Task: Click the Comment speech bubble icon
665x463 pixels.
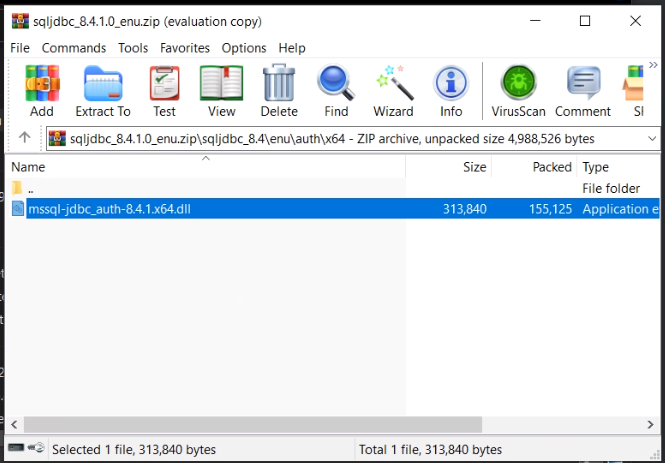Action: click(x=582, y=91)
